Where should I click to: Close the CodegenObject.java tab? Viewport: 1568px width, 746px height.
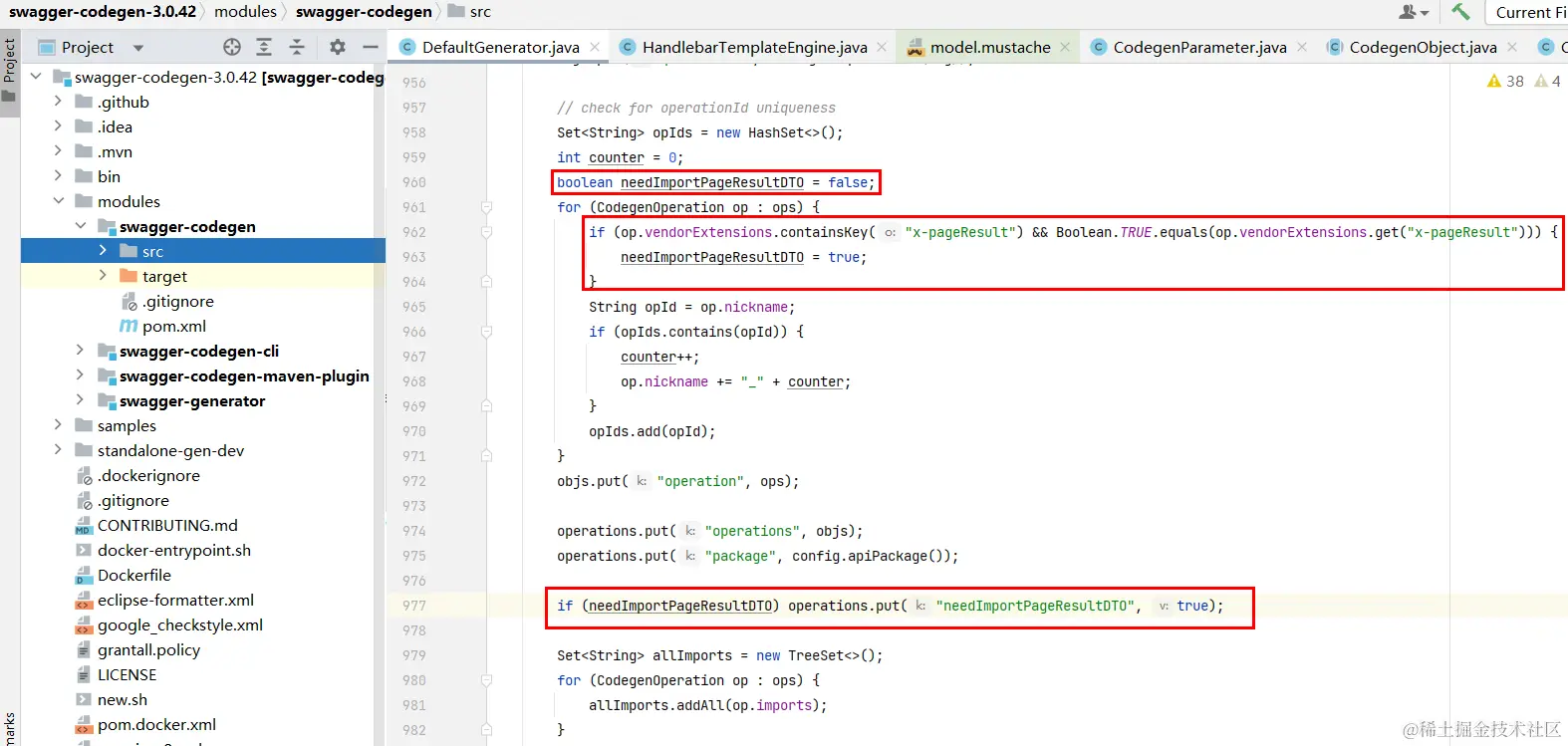click(1512, 47)
